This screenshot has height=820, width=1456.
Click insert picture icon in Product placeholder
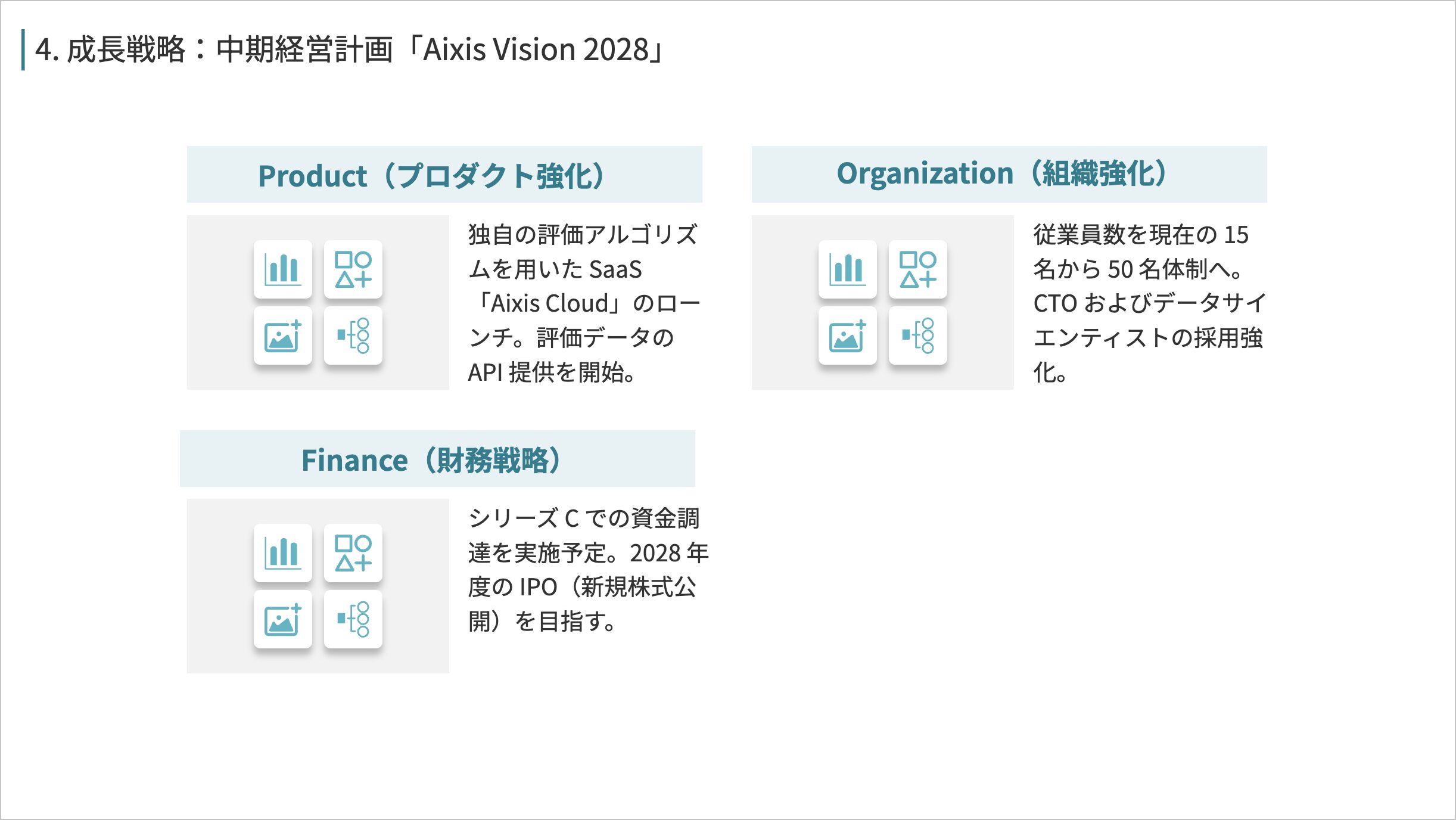point(282,336)
